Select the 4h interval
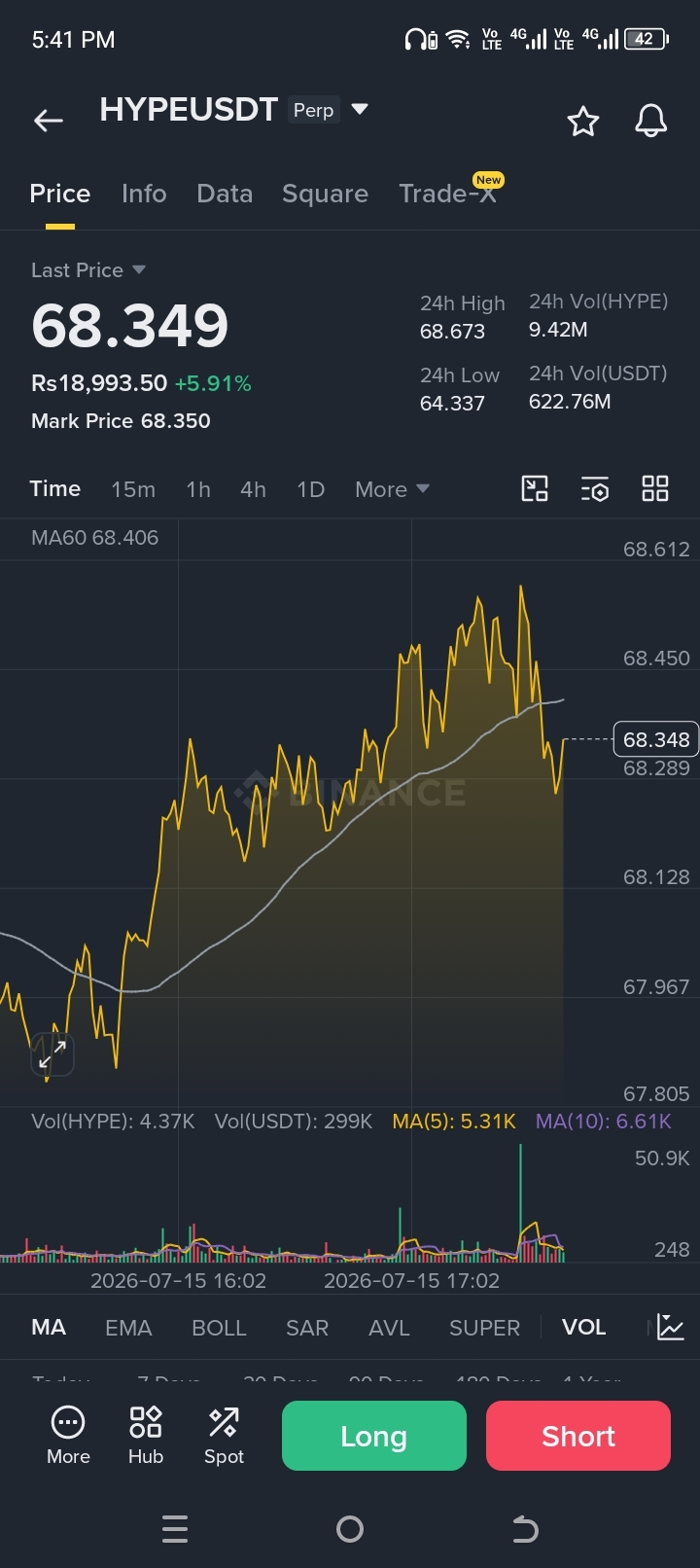700x1568 pixels. pos(253,489)
